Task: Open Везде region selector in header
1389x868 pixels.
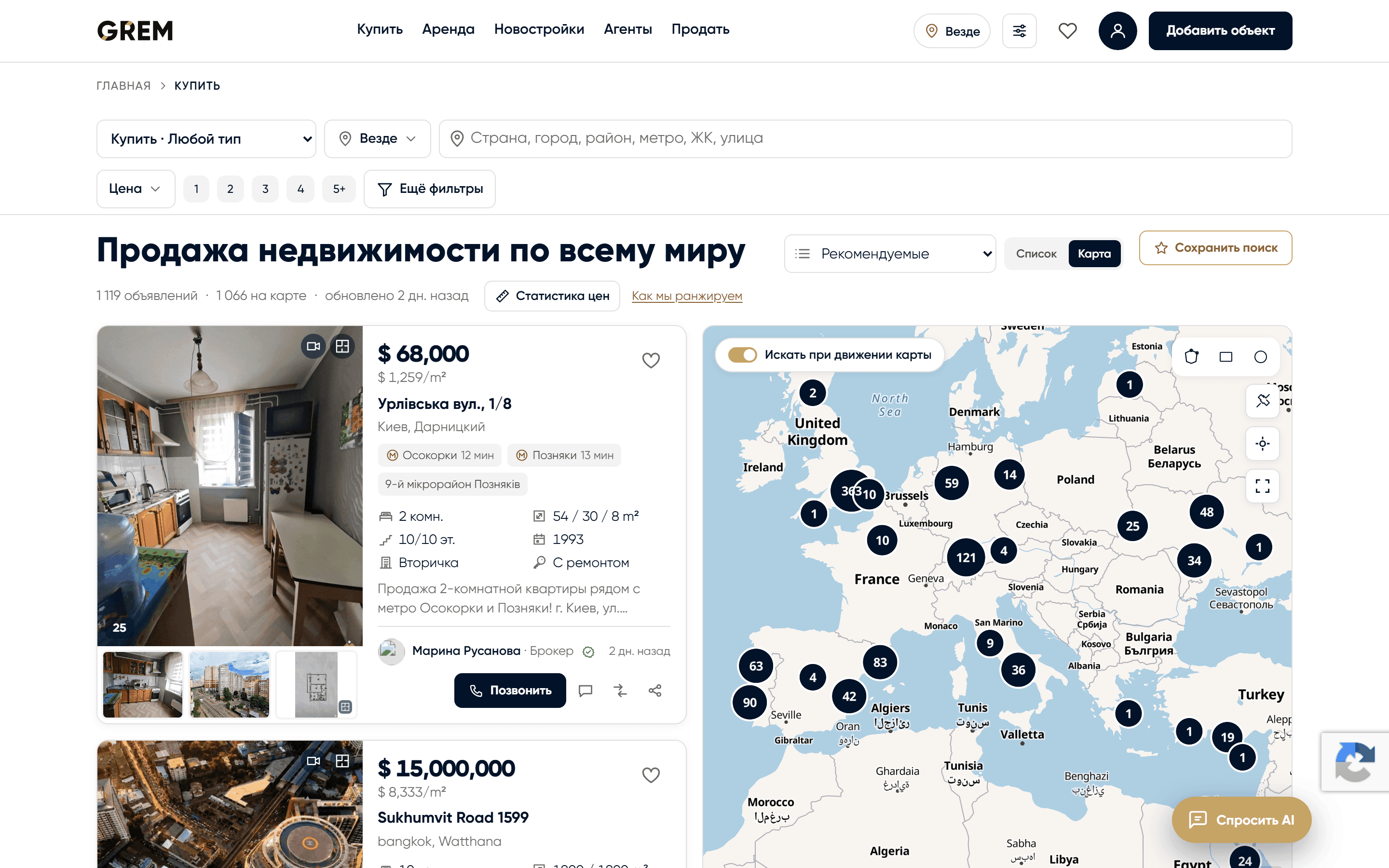Action: [x=952, y=31]
